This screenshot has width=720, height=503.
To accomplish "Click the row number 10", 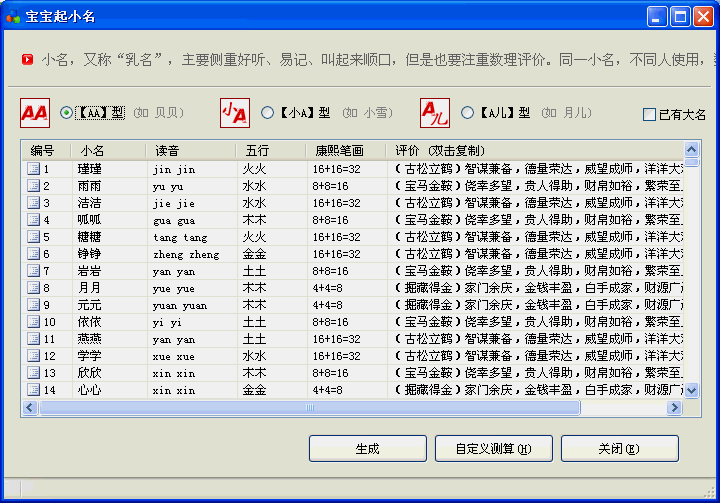I will pyautogui.click(x=50, y=322).
